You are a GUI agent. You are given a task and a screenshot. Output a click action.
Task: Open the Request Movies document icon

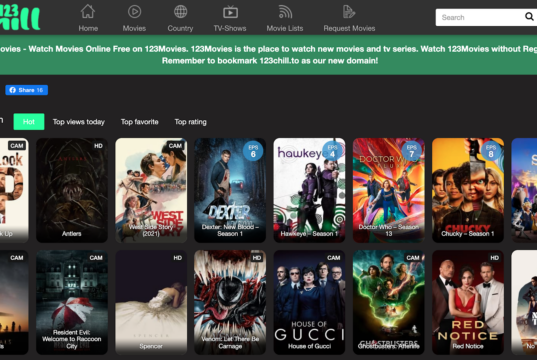click(x=349, y=12)
